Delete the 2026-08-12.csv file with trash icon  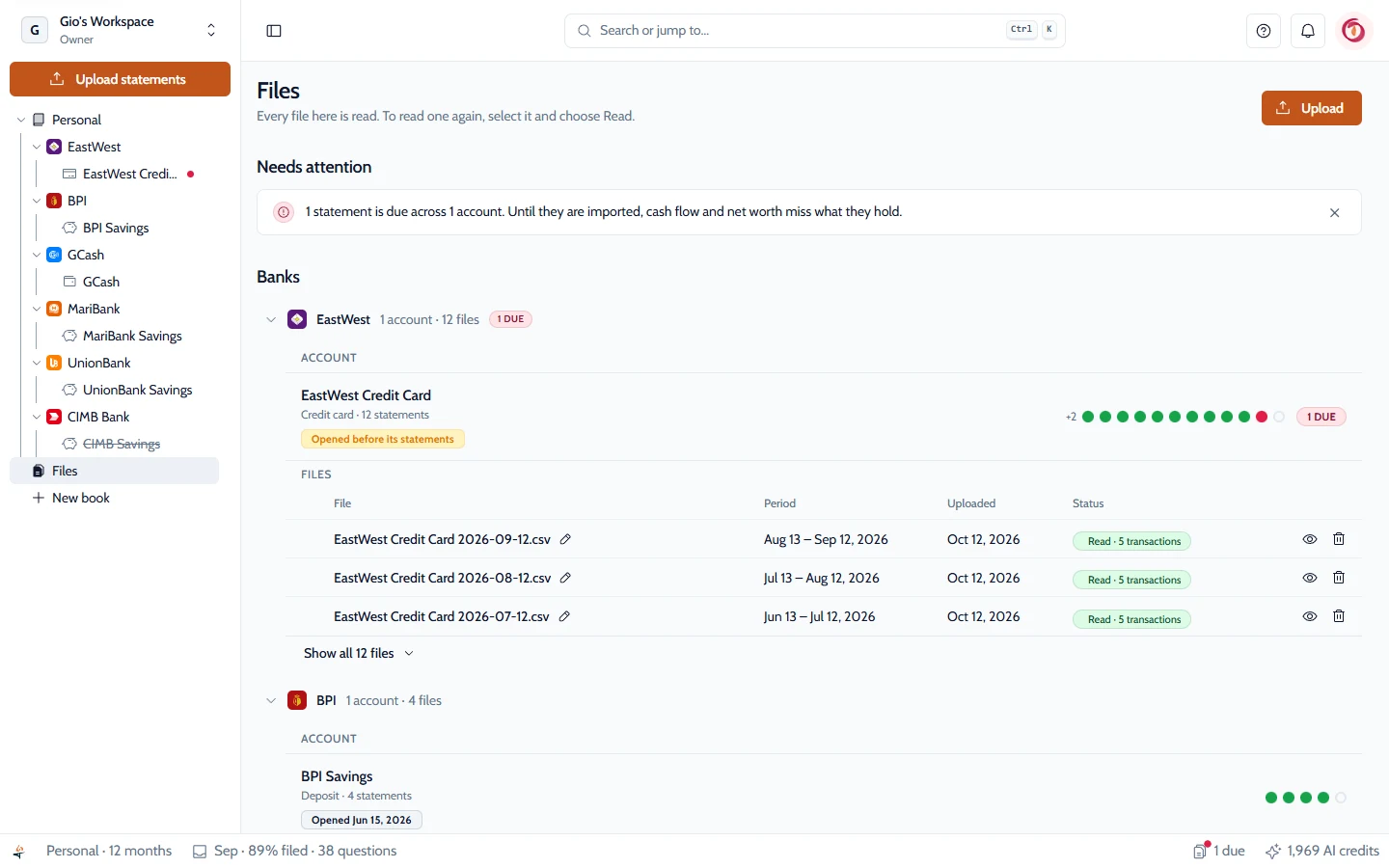1339,578
